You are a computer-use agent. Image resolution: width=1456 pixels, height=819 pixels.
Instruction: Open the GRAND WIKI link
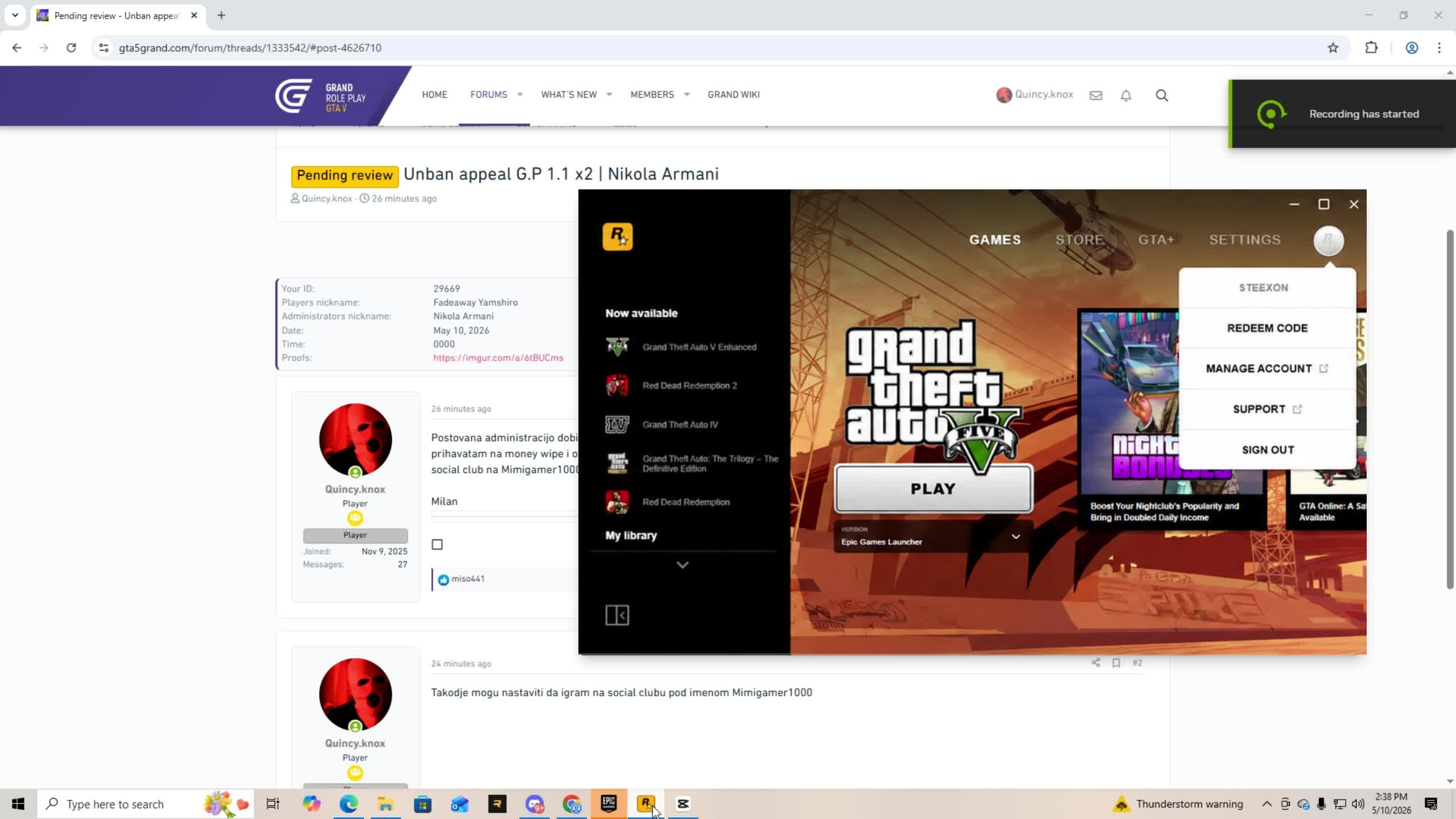[x=734, y=94]
